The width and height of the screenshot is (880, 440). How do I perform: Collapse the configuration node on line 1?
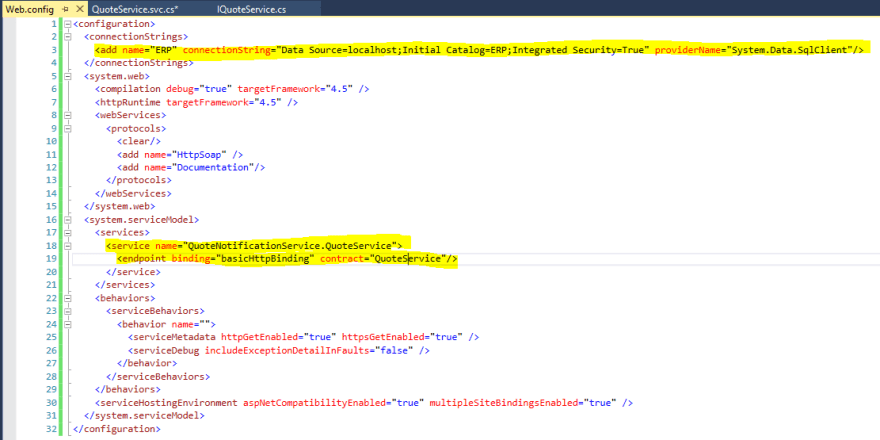click(68, 24)
